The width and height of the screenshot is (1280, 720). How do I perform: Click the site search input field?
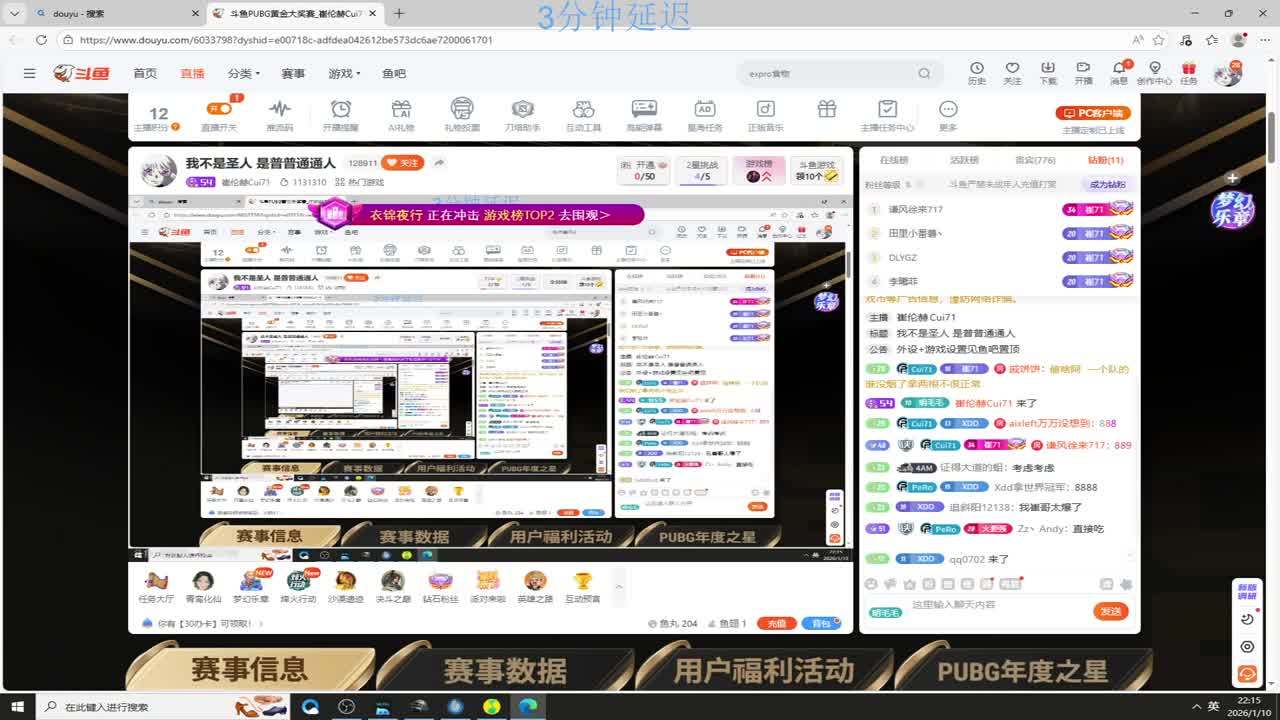828,73
